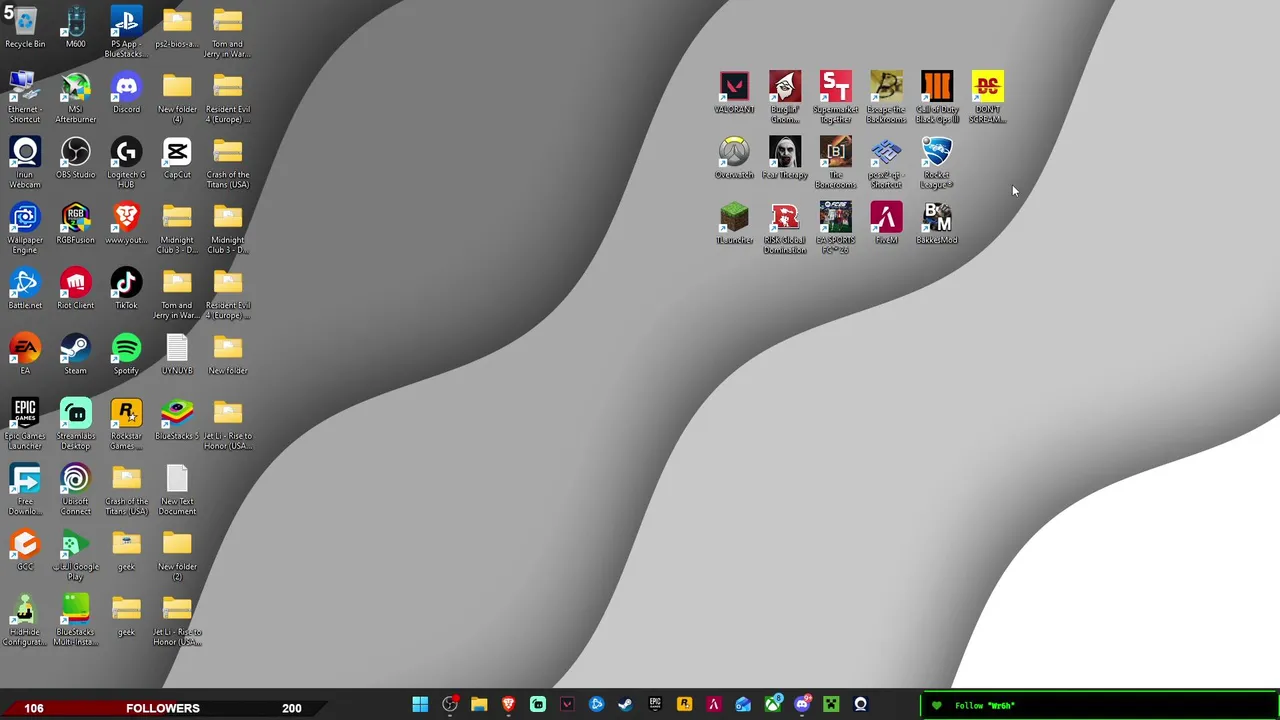
Task: Open the New folder (2) folder
Action: pyautogui.click(x=177, y=555)
